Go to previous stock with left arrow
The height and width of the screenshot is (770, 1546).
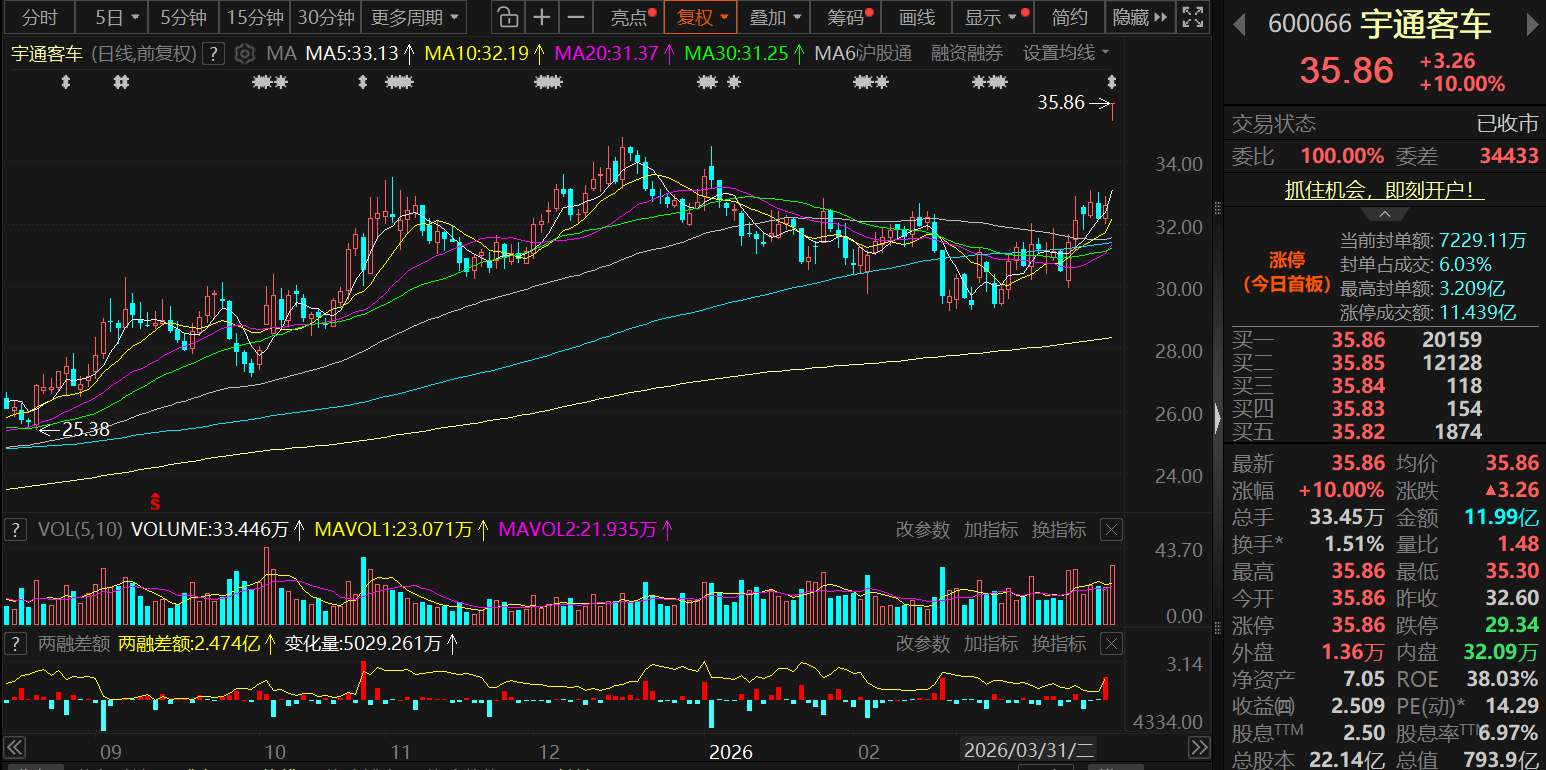click(x=1239, y=23)
